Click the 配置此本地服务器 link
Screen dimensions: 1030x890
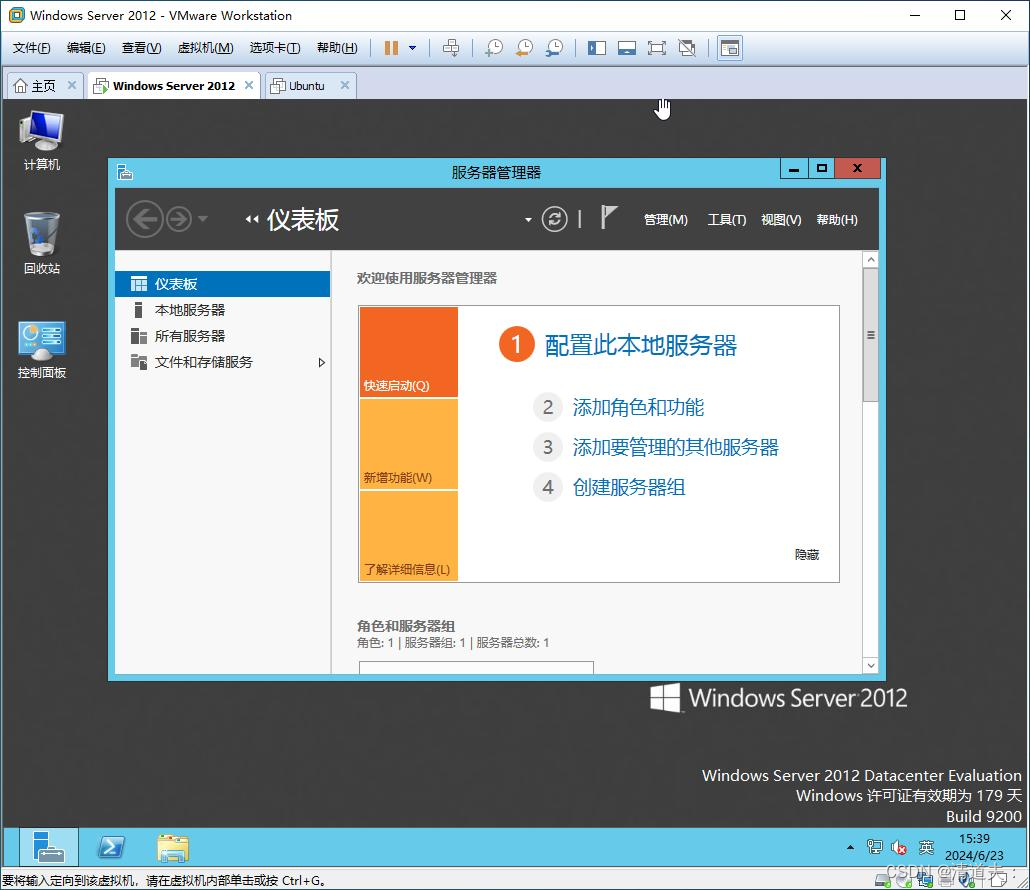640,345
